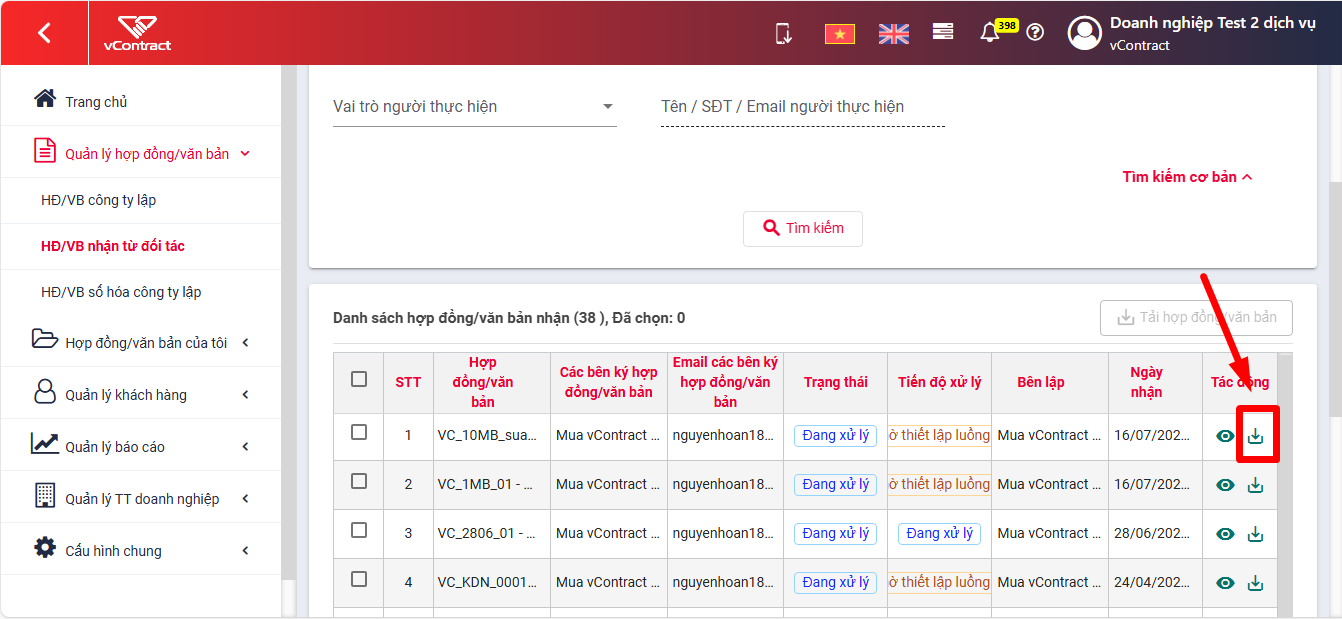Open the Vai trò người thực hiện dropdown
Screen dimensions: 1342x619
pos(474,107)
